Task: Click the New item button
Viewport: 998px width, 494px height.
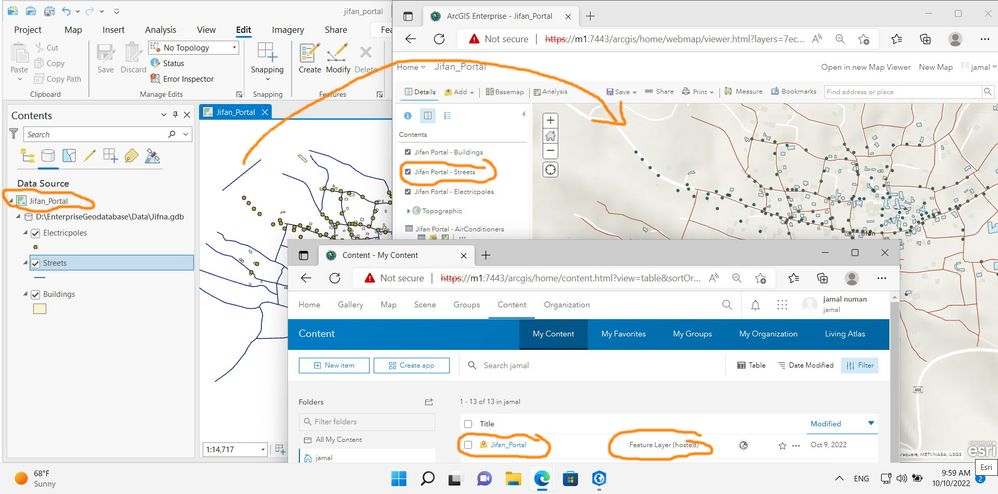Action: tap(334, 365)
